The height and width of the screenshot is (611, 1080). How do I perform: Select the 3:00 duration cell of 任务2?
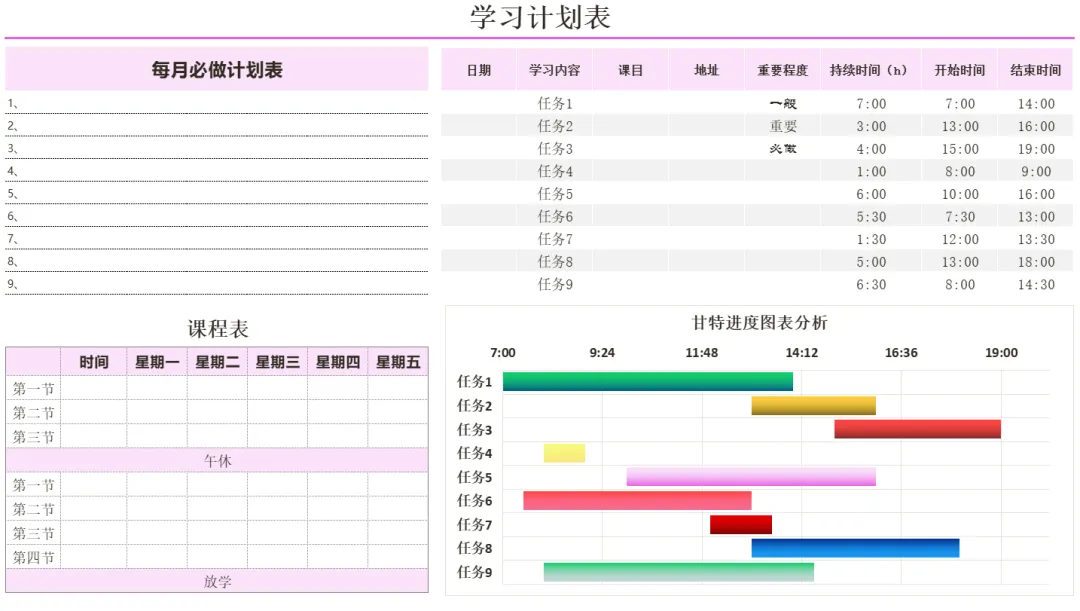(871, 126)
